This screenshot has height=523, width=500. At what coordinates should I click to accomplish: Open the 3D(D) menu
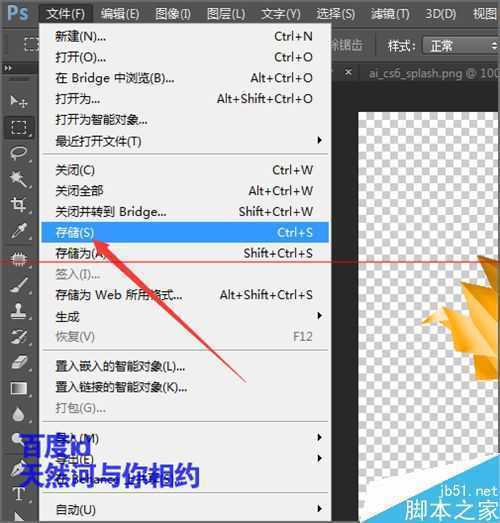(x=440, y=14)
